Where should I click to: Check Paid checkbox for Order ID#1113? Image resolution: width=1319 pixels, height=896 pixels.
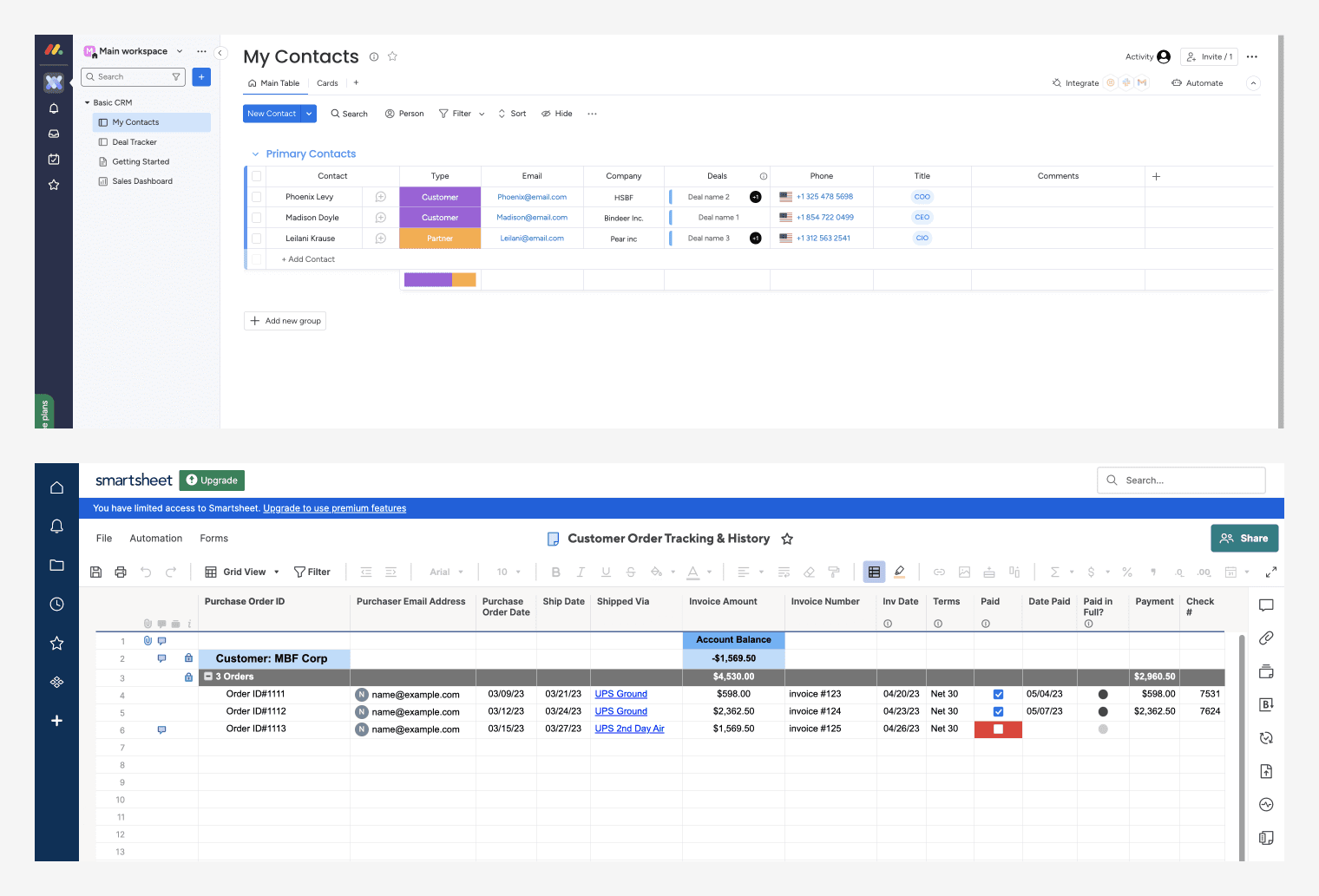coord(998,729)
